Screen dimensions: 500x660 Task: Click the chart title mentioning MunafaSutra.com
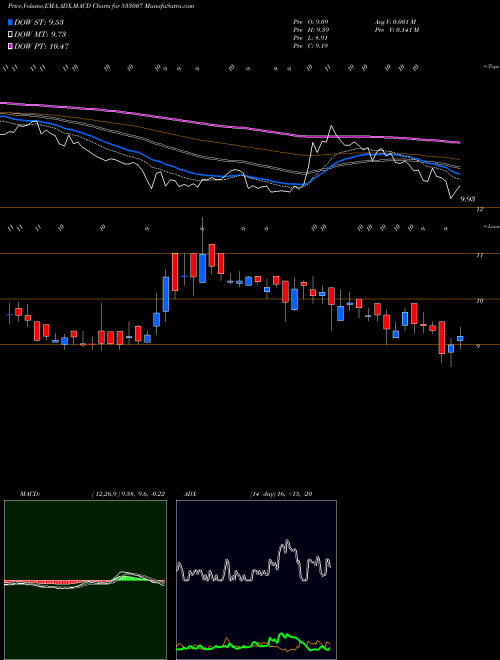(x=101, y=7)
